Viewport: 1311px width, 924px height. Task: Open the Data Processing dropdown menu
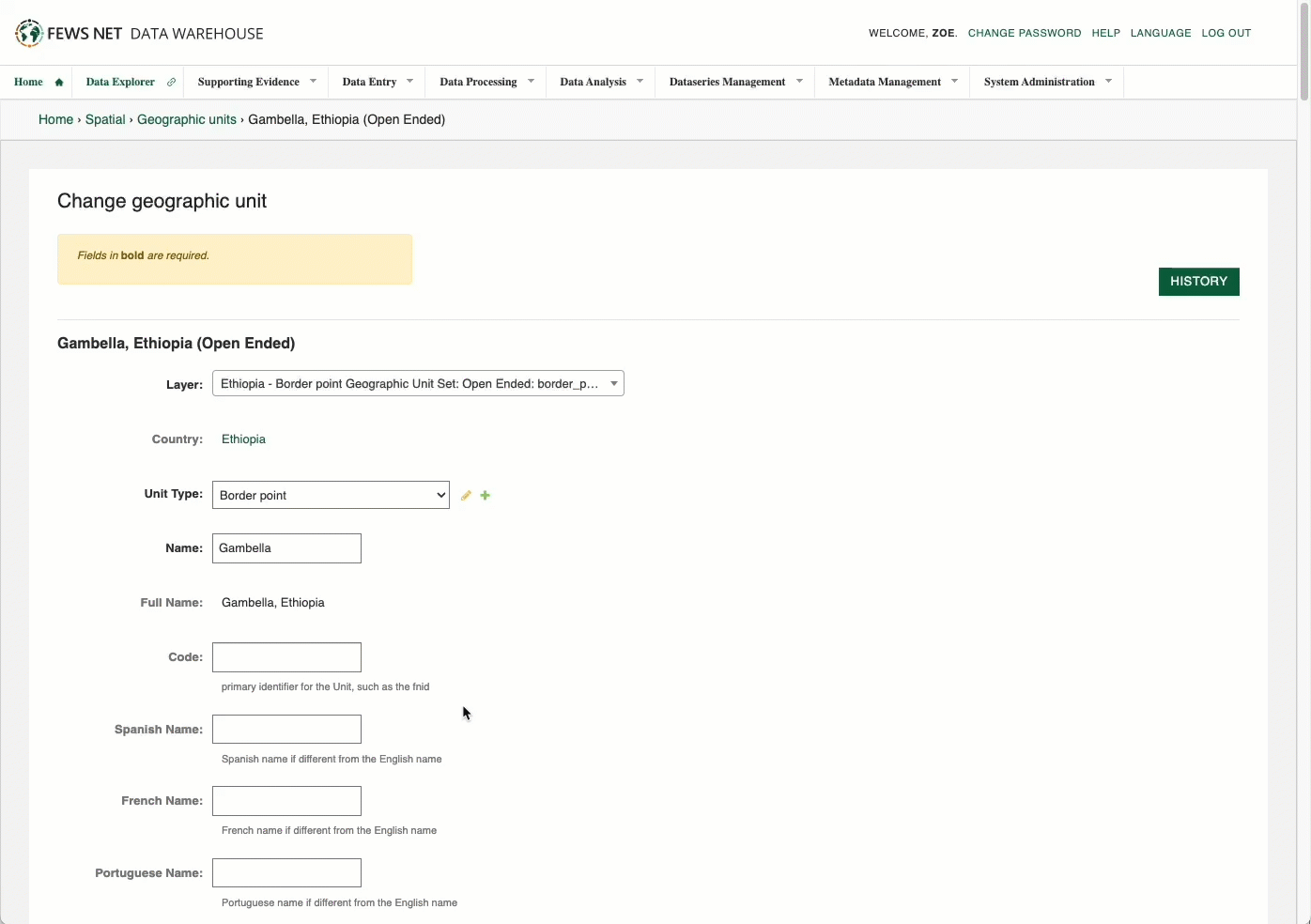[x=486, y=83]
